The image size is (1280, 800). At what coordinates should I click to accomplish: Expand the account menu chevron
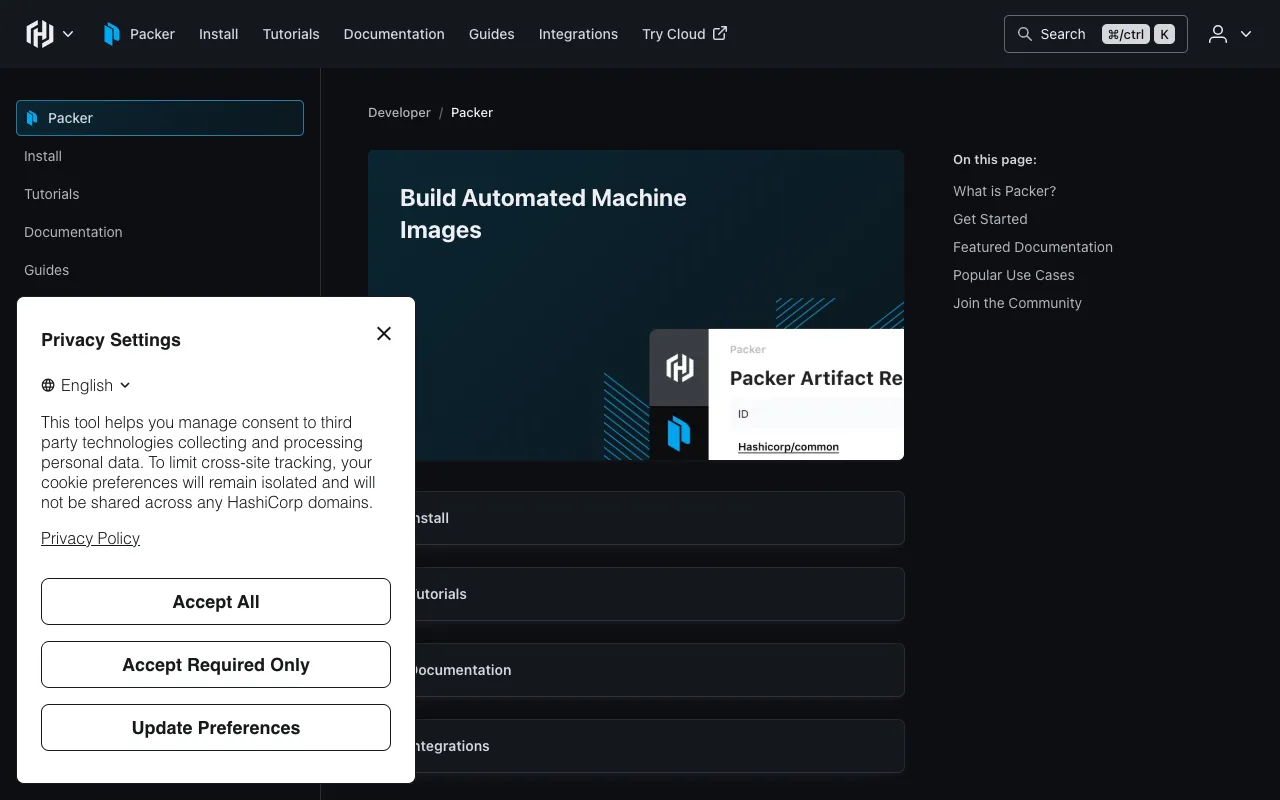point(1246,33)
